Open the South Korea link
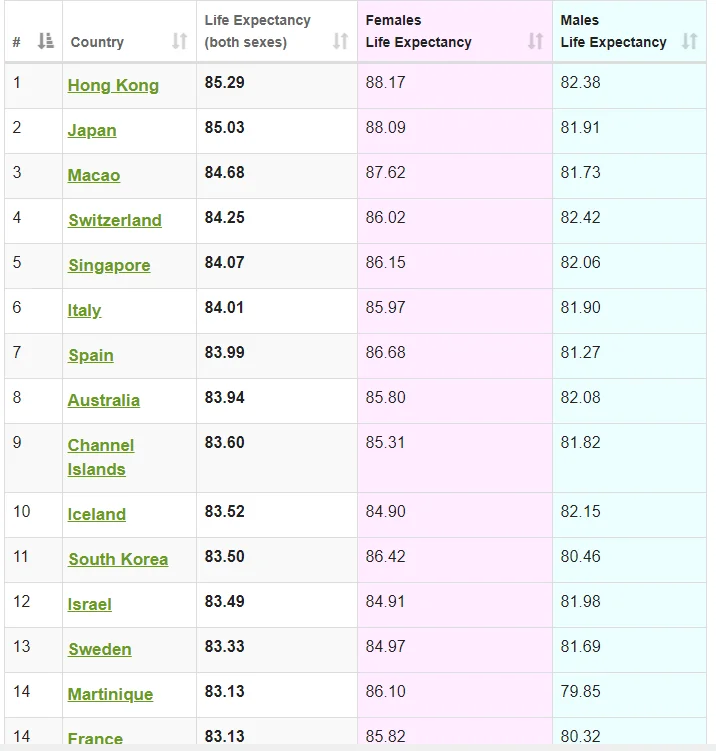716x751 pixels. (118, 559)
